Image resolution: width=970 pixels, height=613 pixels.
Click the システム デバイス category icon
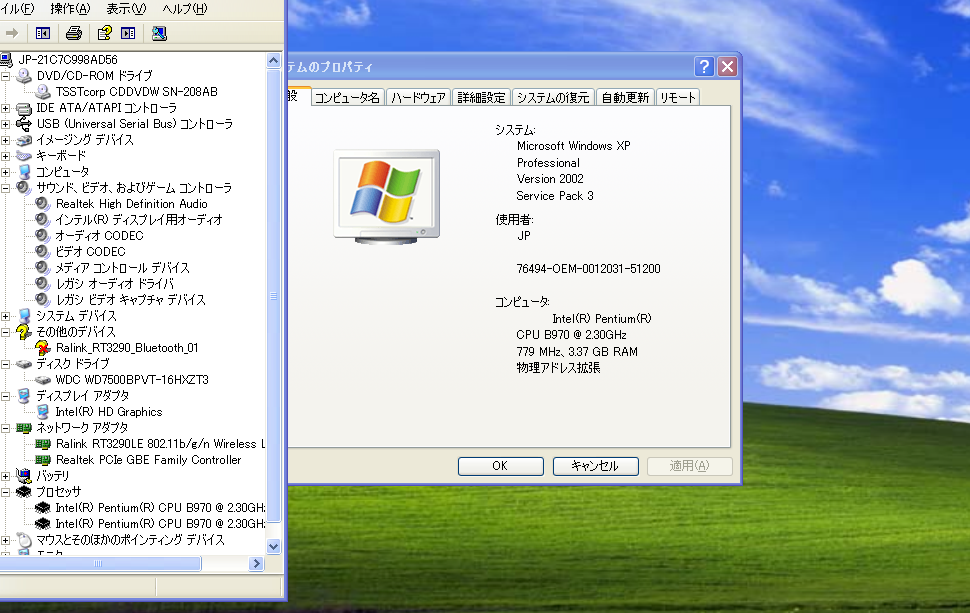pyautogui.click(x=24, y=316)
